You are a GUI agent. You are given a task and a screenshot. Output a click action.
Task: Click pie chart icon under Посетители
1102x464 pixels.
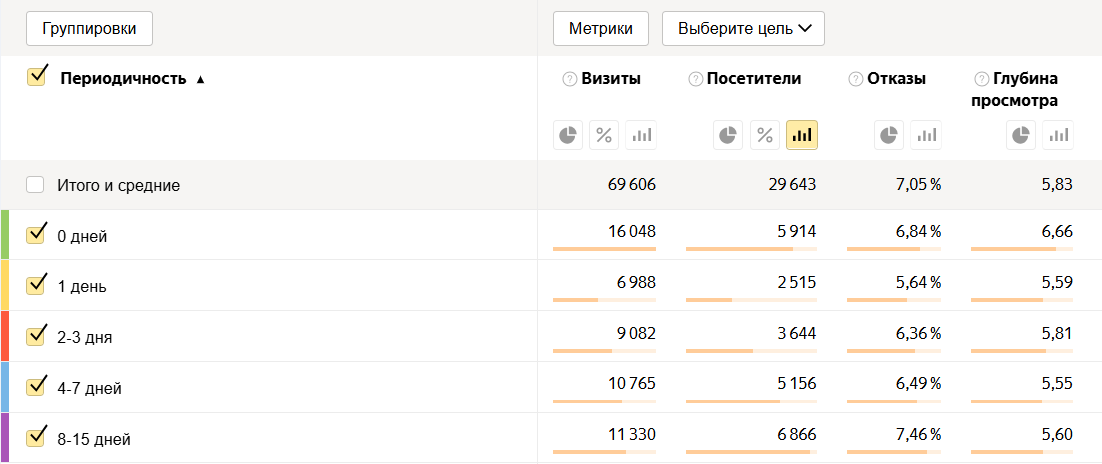pos(729,135)
